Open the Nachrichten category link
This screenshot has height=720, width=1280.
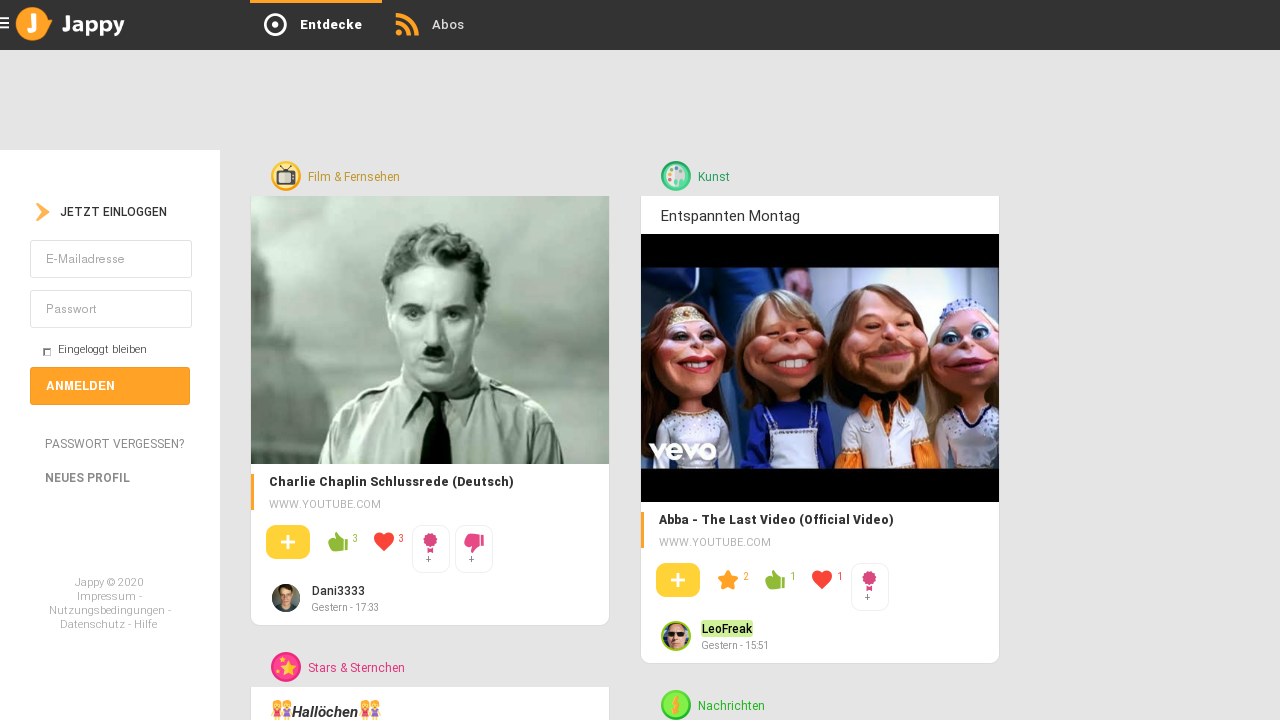(x=731, y=706)
